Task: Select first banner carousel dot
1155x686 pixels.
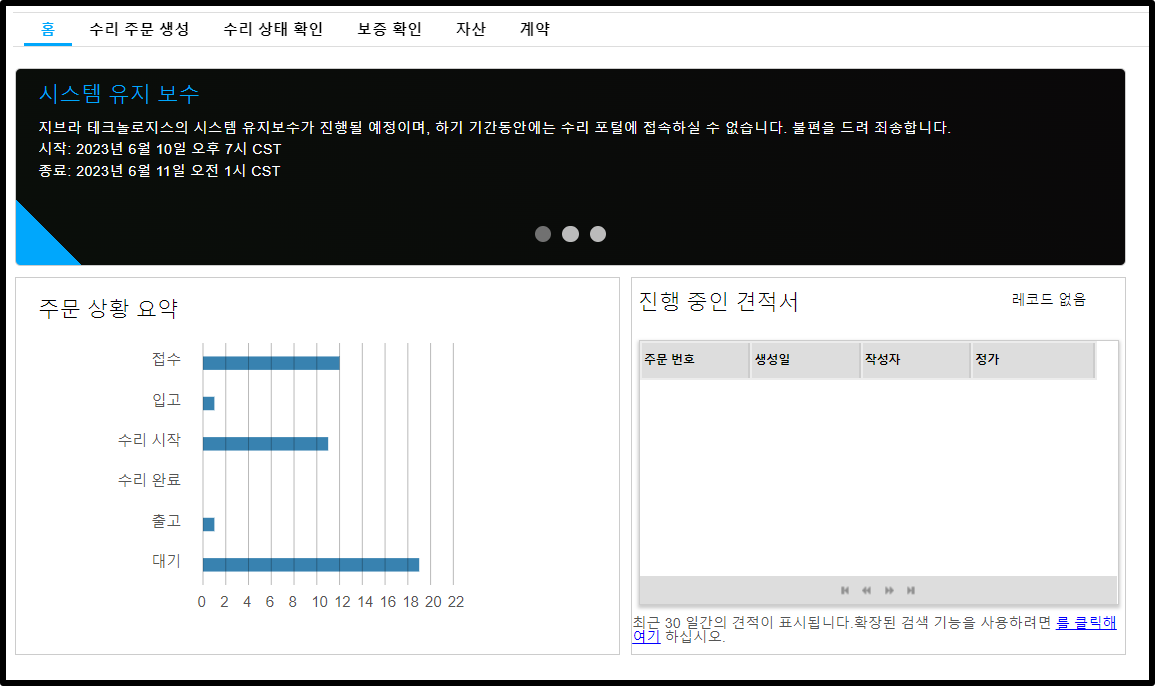Action: click(x=543, y=234)
